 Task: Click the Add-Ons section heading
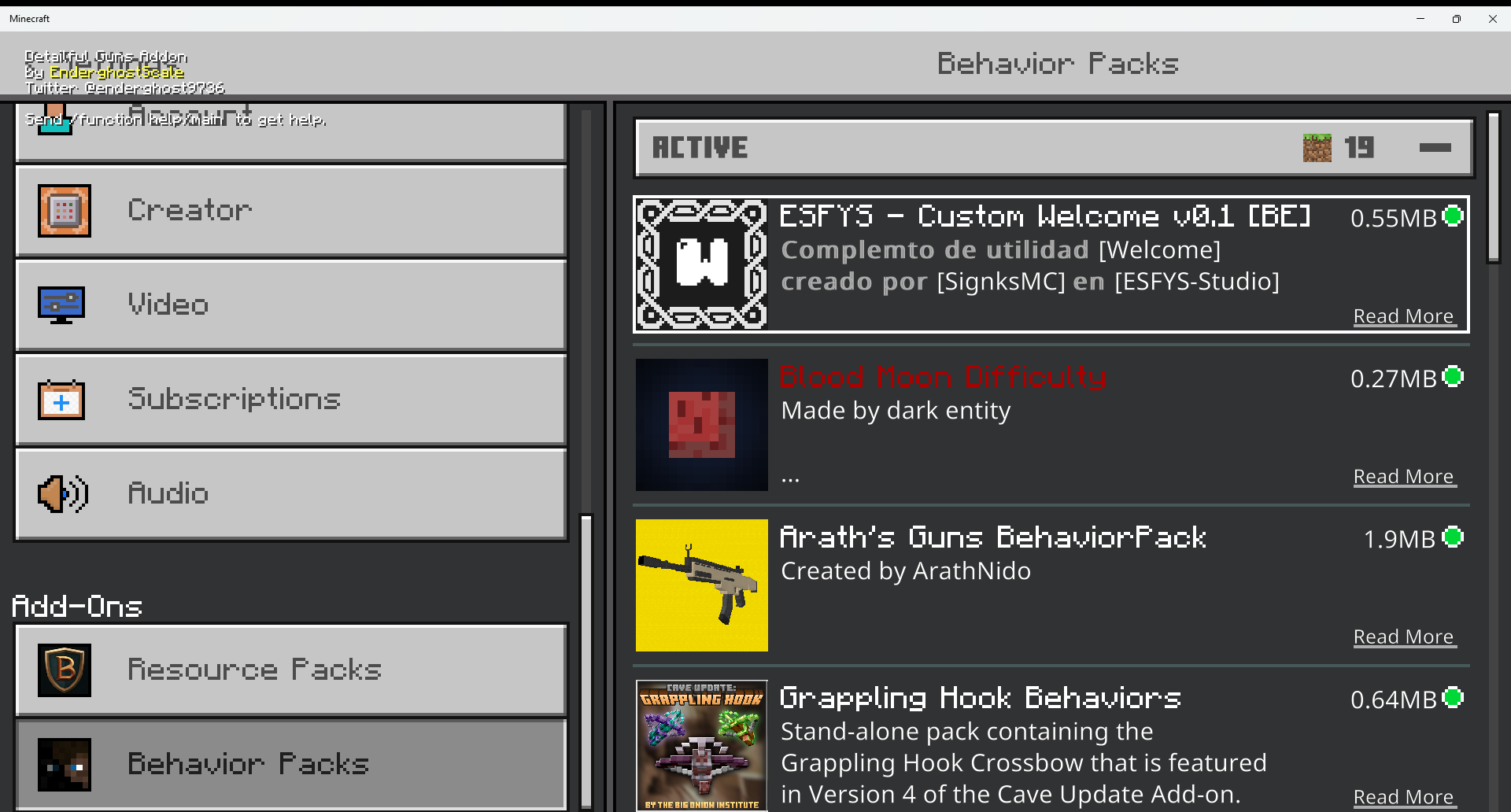click(77, 607)
